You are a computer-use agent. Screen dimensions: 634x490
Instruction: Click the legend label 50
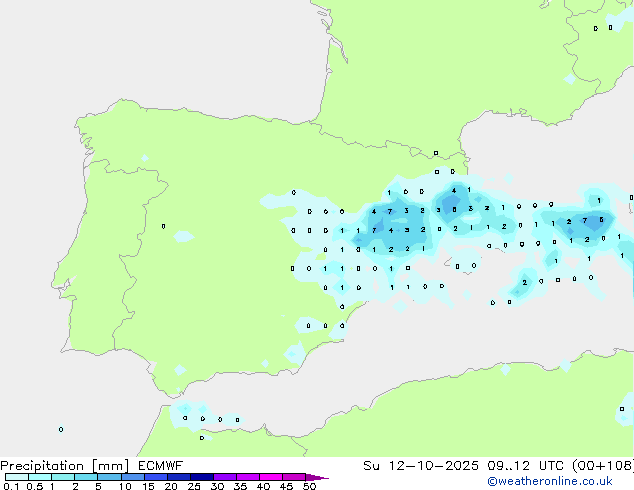point(310,486)
